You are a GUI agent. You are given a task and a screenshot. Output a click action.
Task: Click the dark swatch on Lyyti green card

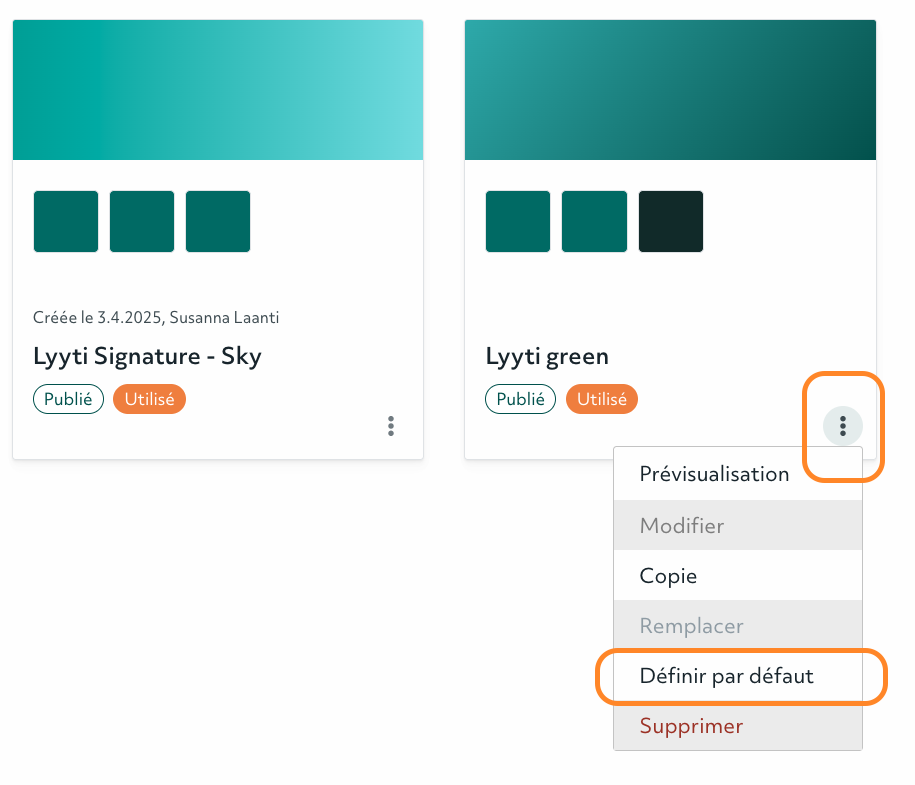(671, 221)
